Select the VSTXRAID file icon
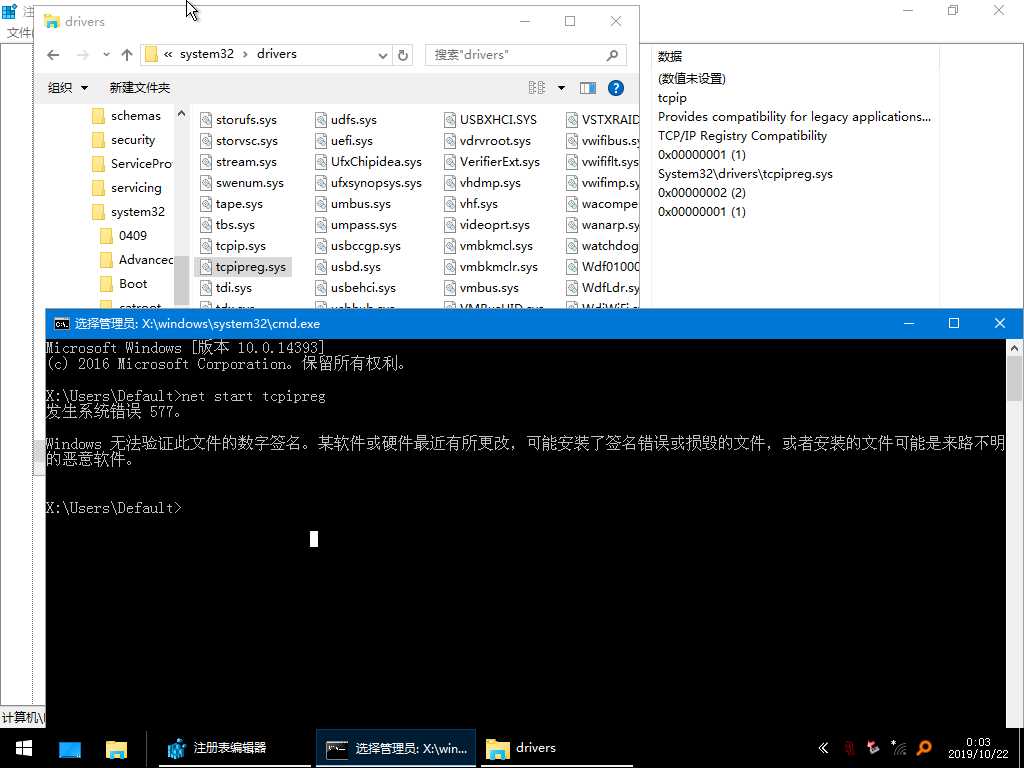The image size is (1024, 768). pyautogui.click(x=572, y=120)
